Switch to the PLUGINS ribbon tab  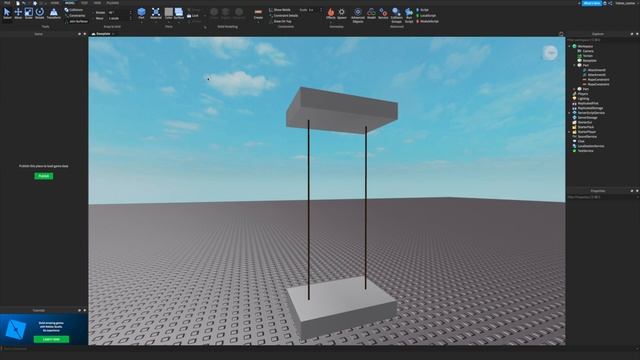point(113,3)
